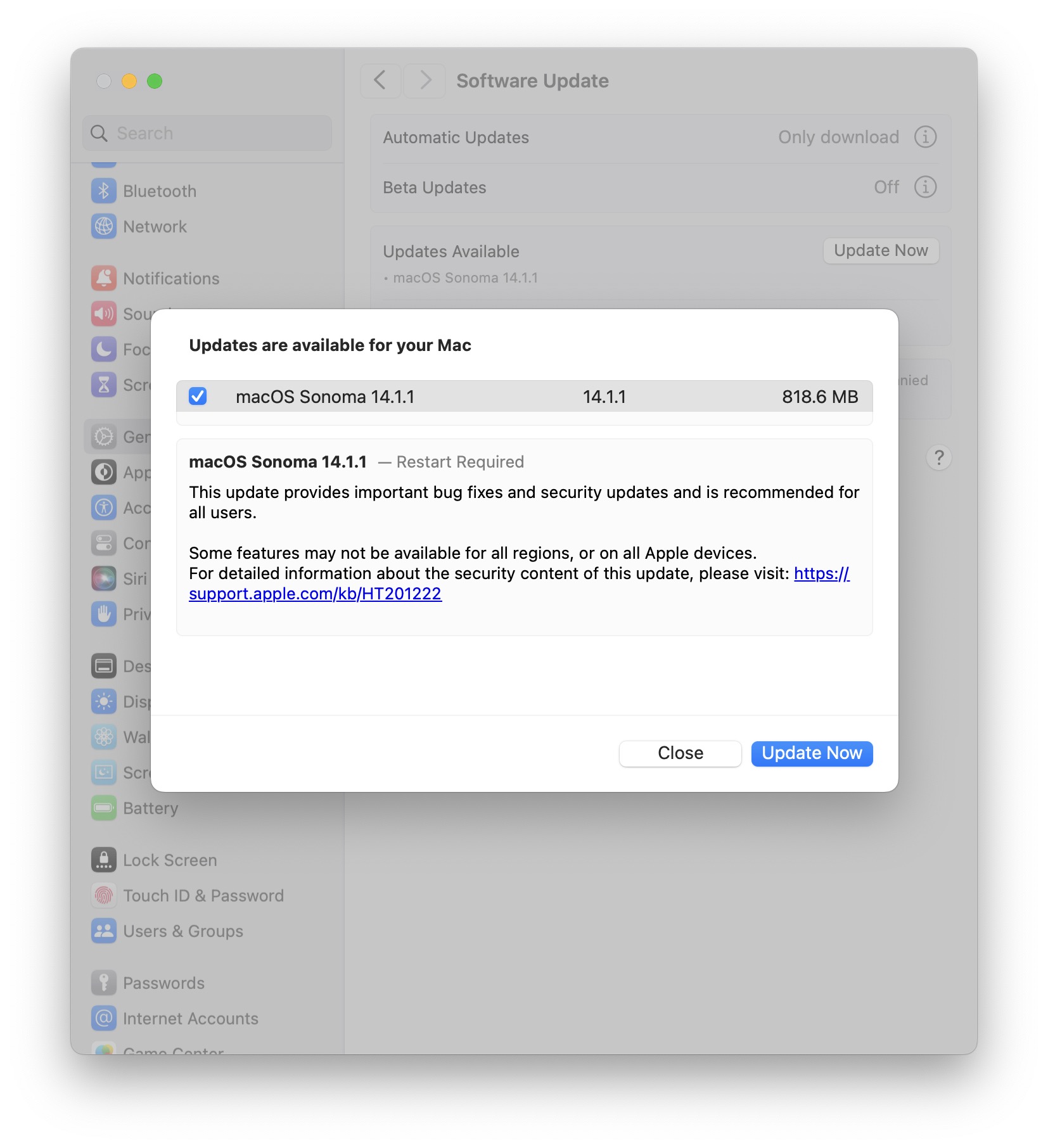Open Users & Groups settings
1048x1148 pixels.
[104, 931]
